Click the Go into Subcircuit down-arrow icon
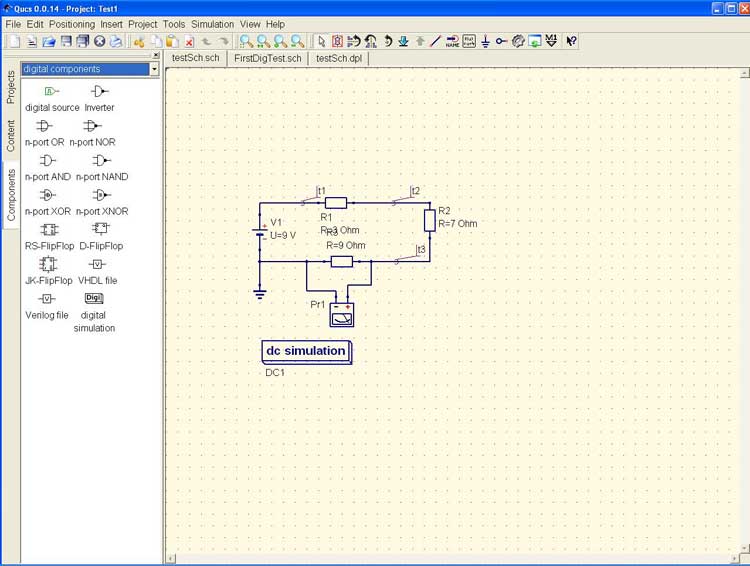 point(403,42)
